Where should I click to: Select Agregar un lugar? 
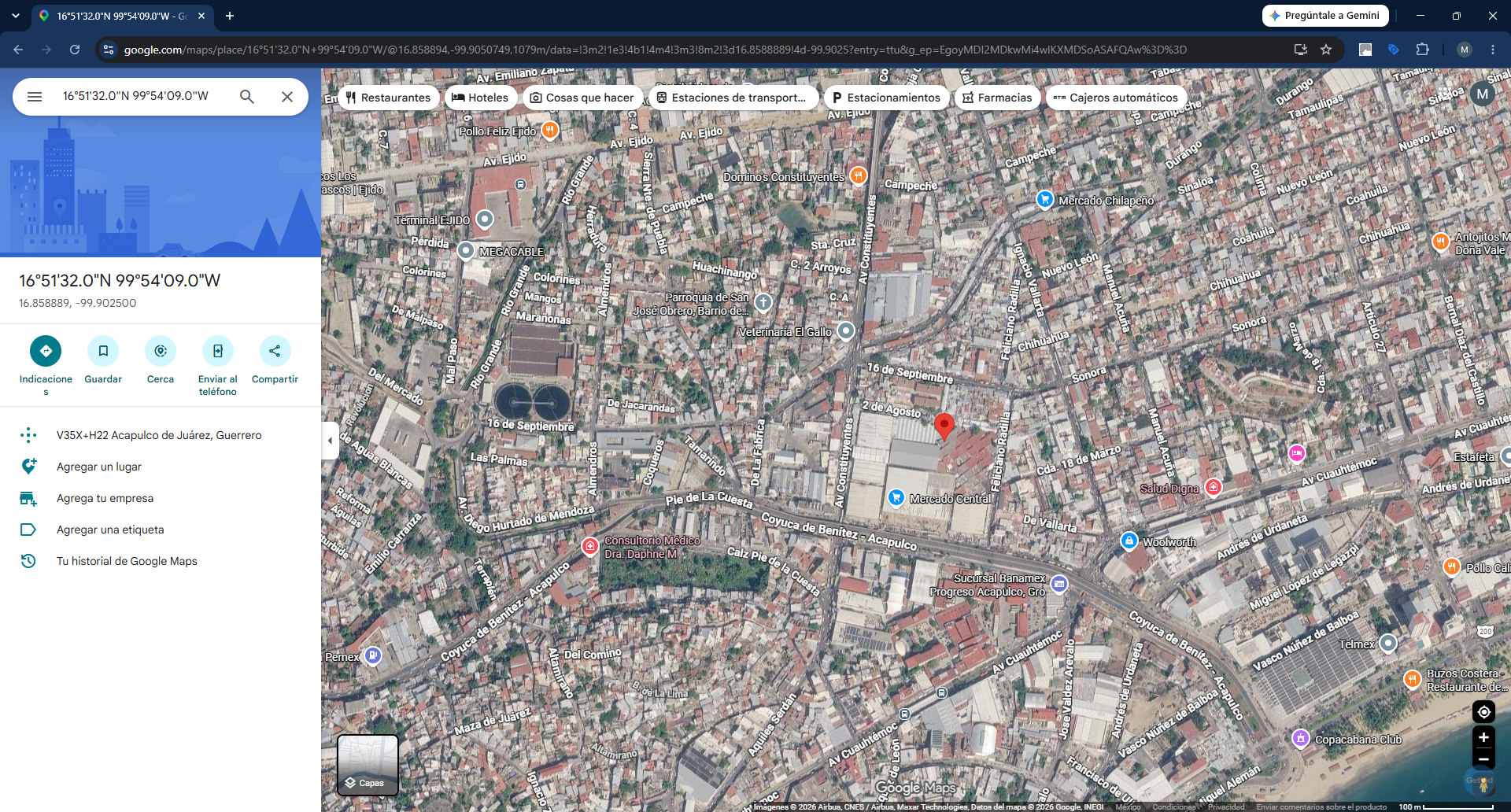(x=161, y=467)
